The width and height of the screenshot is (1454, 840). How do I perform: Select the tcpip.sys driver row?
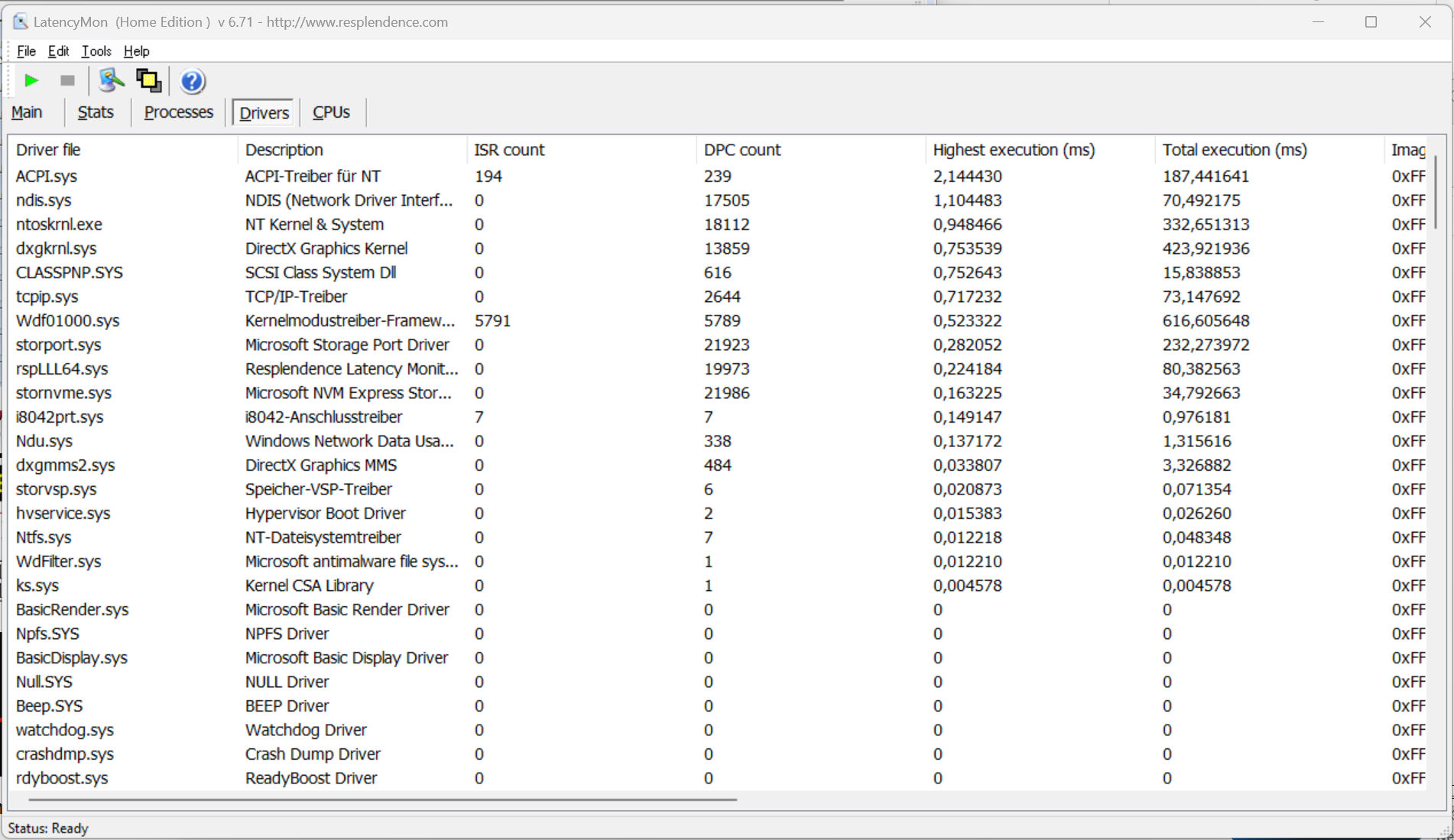coord(717,297)
